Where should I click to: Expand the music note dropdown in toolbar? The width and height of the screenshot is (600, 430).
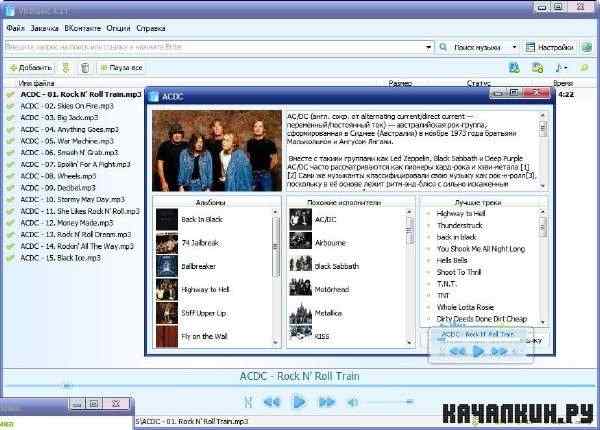click(561, 68)
